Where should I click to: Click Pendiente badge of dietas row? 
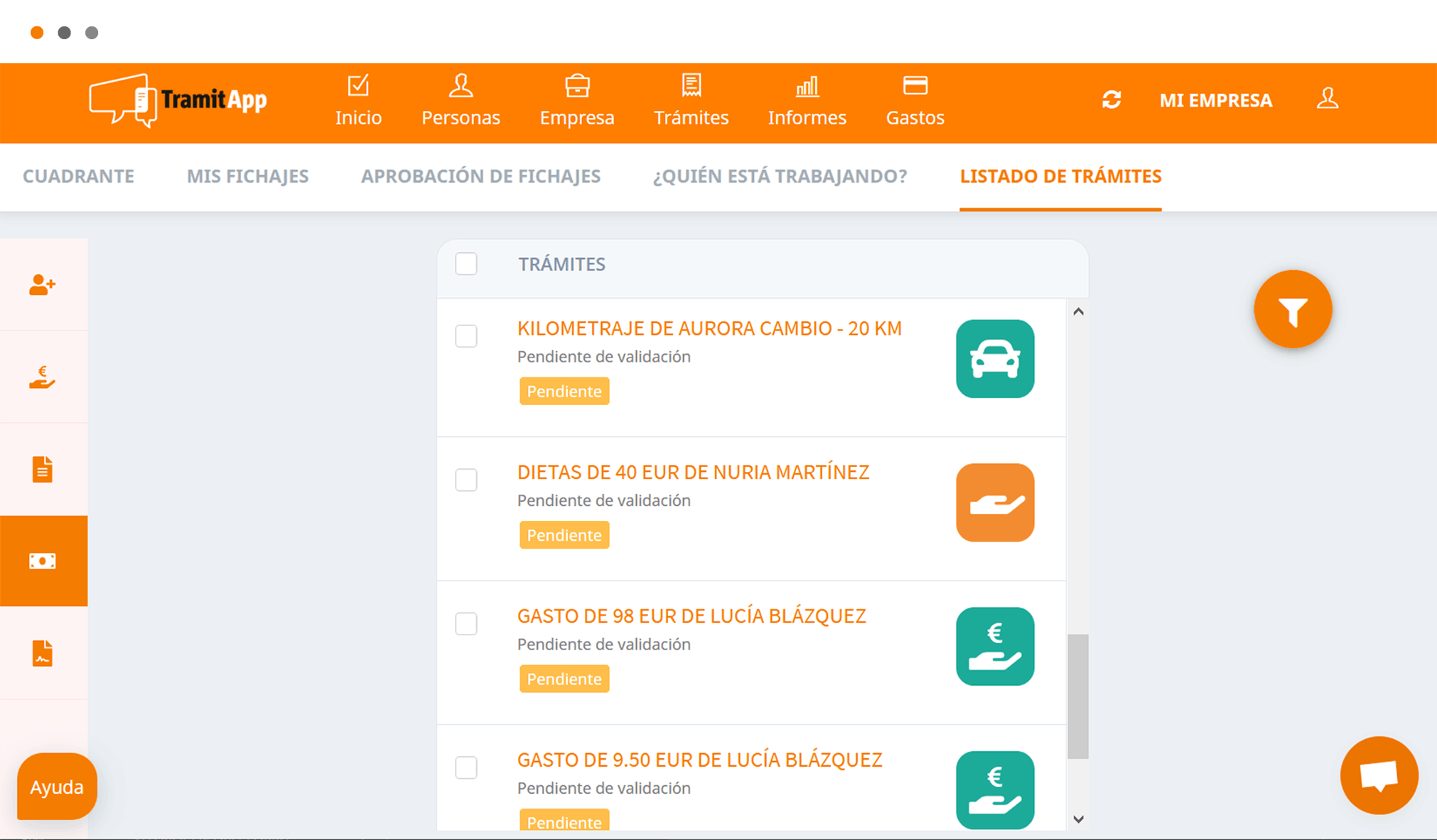564,535
